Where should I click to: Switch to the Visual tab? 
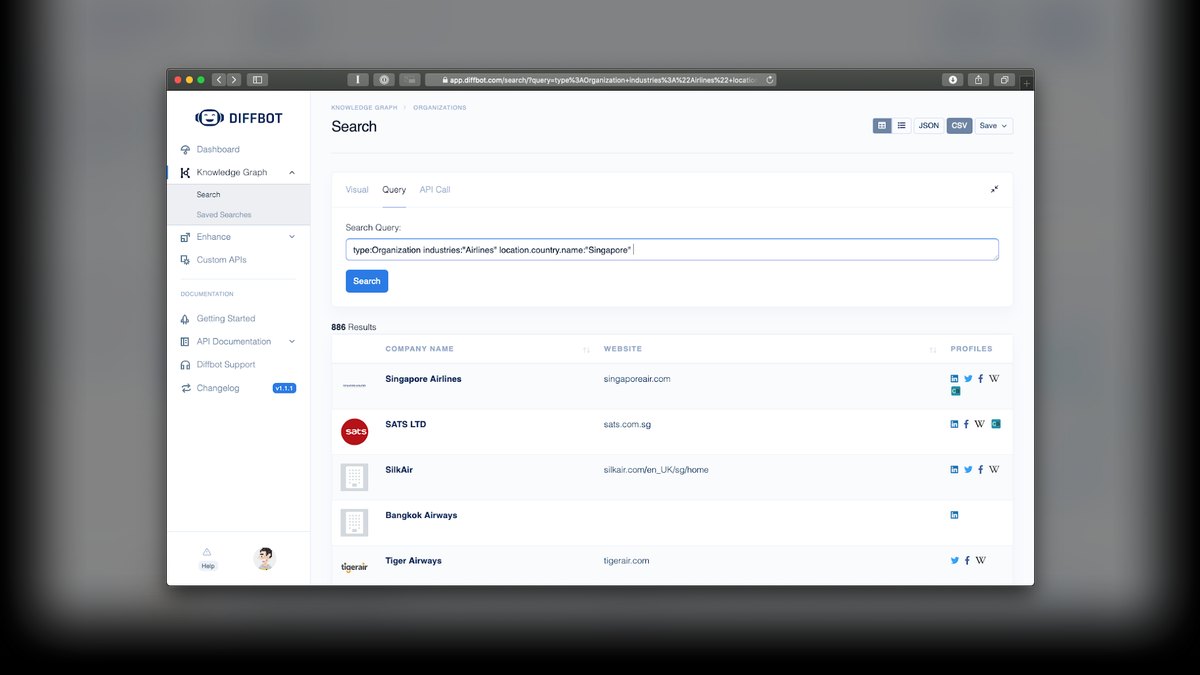click(x=357, y=189)
